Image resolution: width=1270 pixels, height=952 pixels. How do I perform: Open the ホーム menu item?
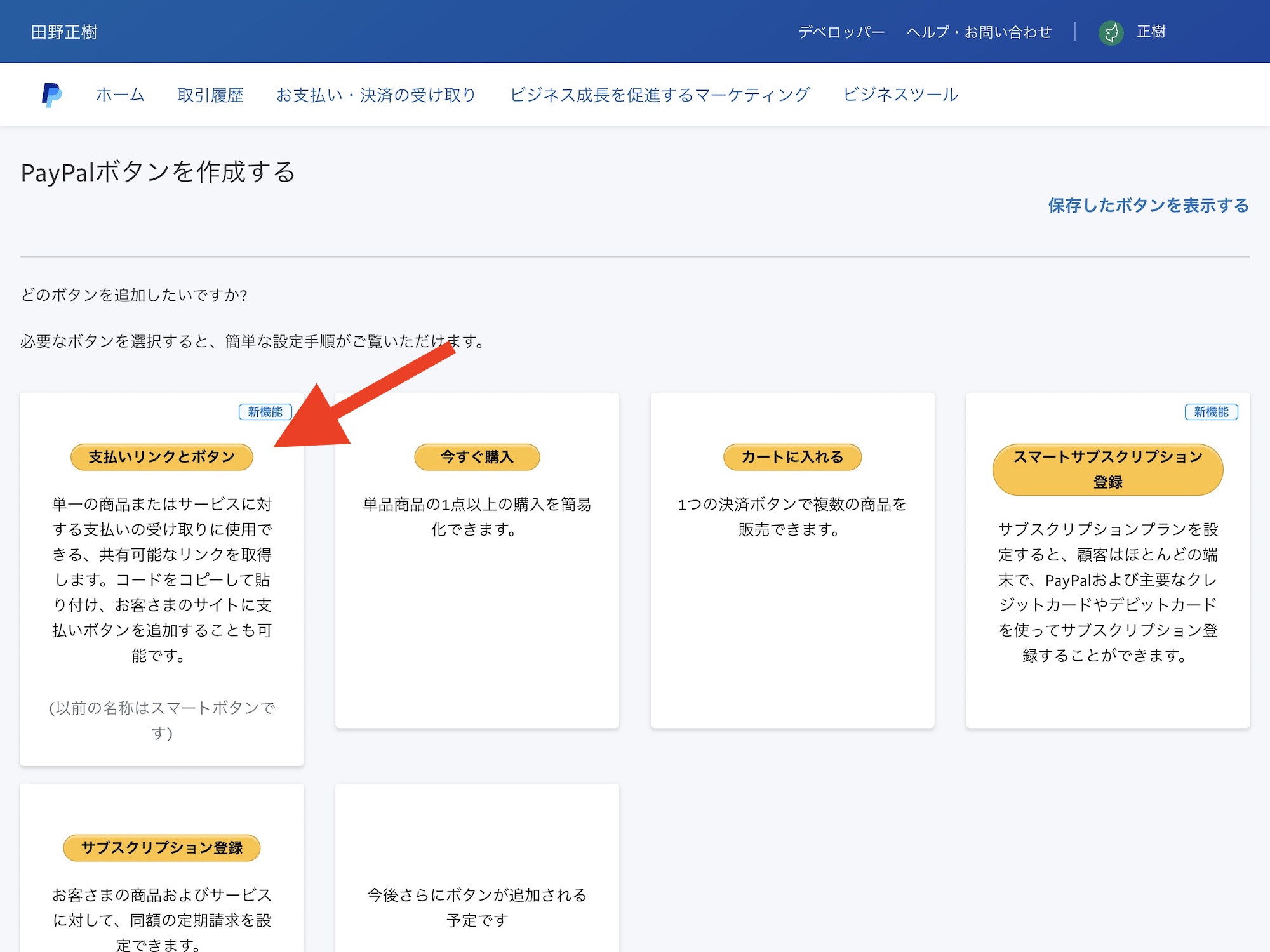coord(120,95)
